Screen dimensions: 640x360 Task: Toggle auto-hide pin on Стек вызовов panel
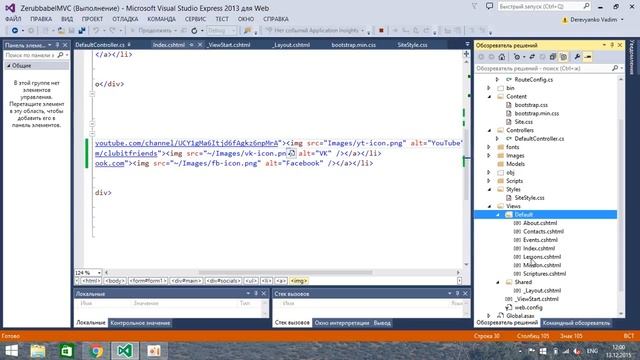[x=457, y=293]
